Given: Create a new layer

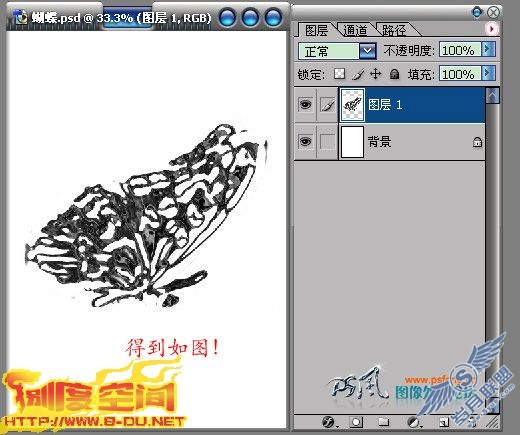Looking at the screenshot, I should 444,422.
